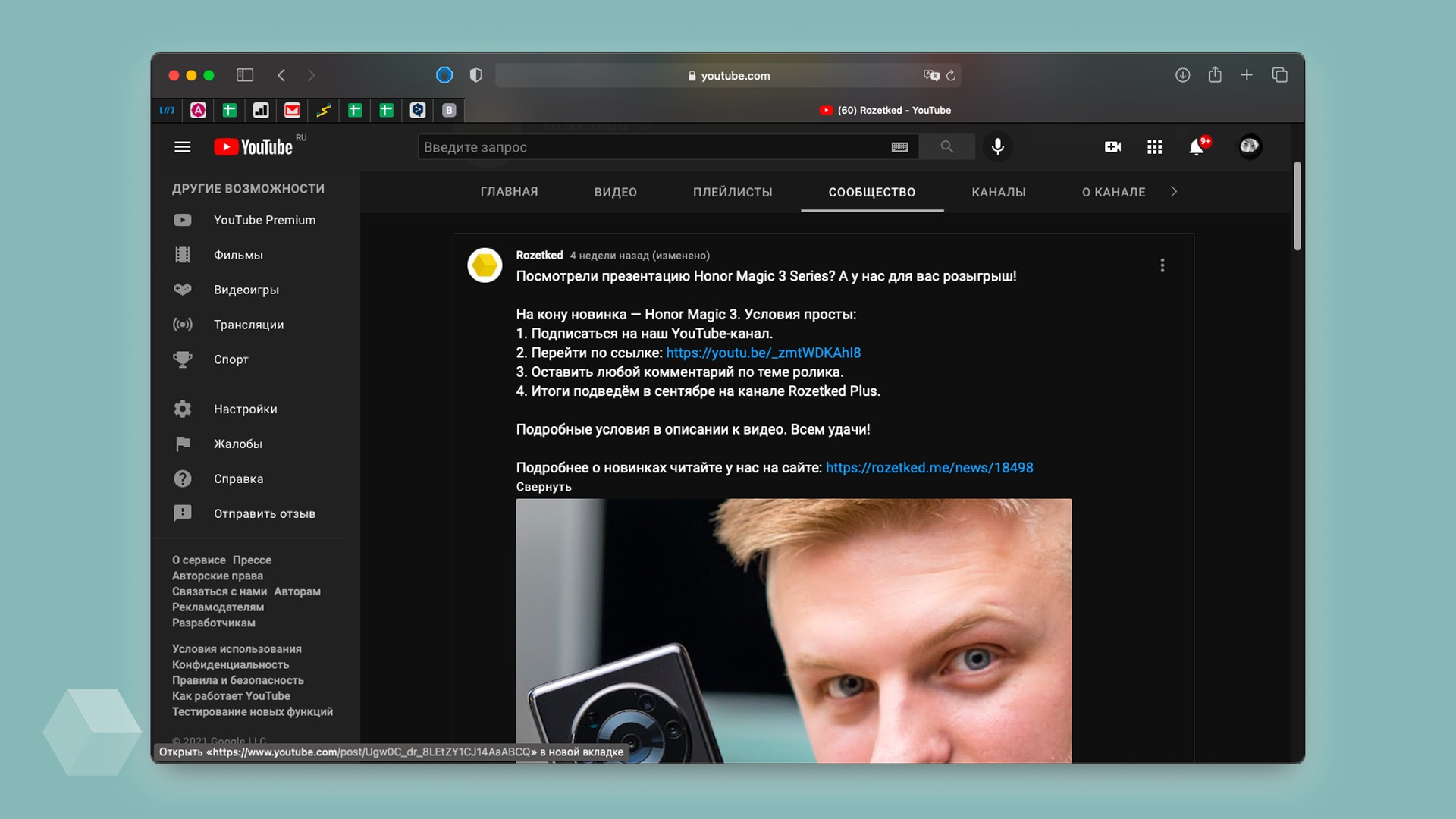Click the page vertical scrollbar thumb

(1298, 206)
